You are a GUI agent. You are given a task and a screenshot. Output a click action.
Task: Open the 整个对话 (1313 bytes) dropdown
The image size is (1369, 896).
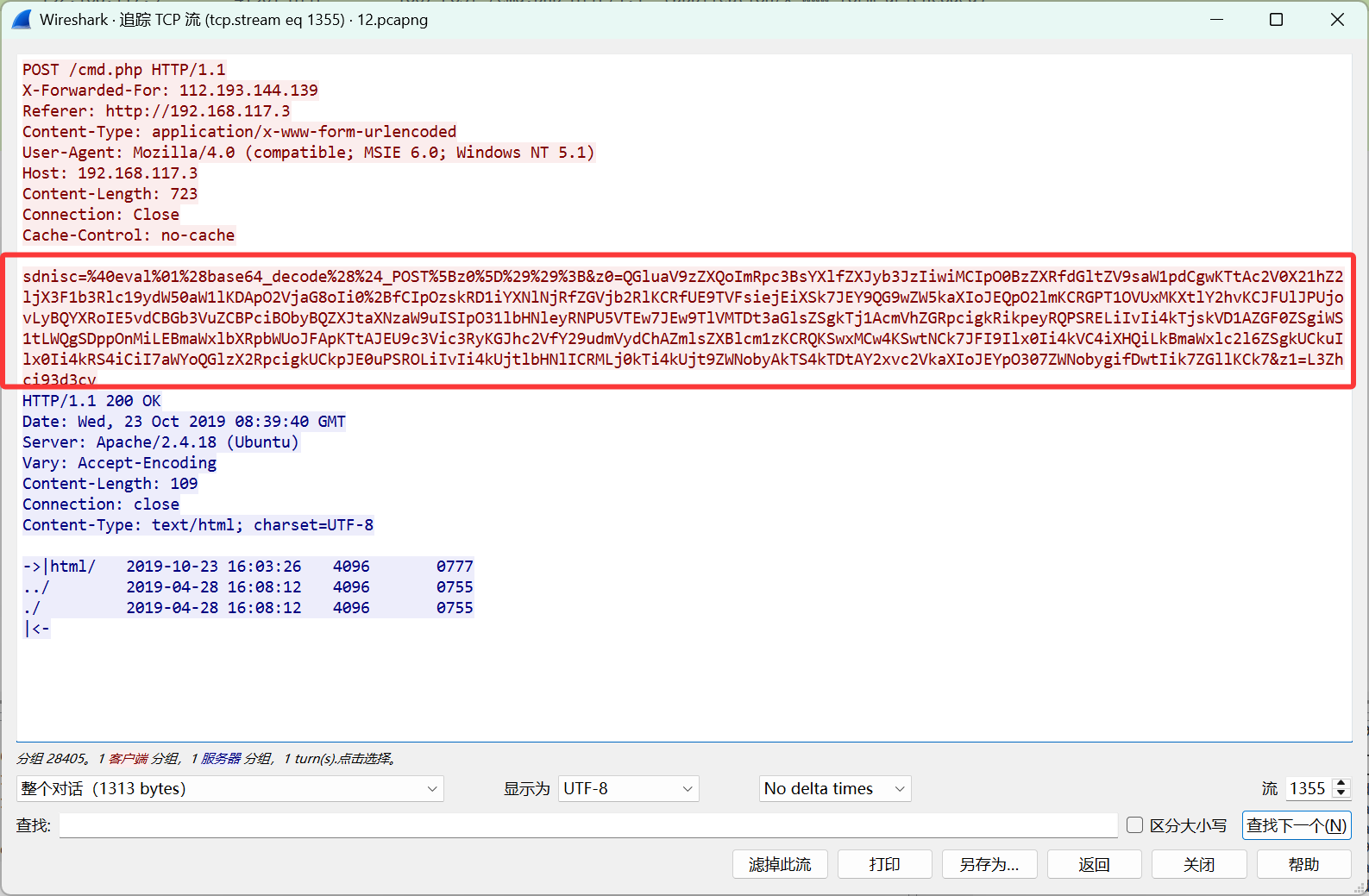[229, 789]
